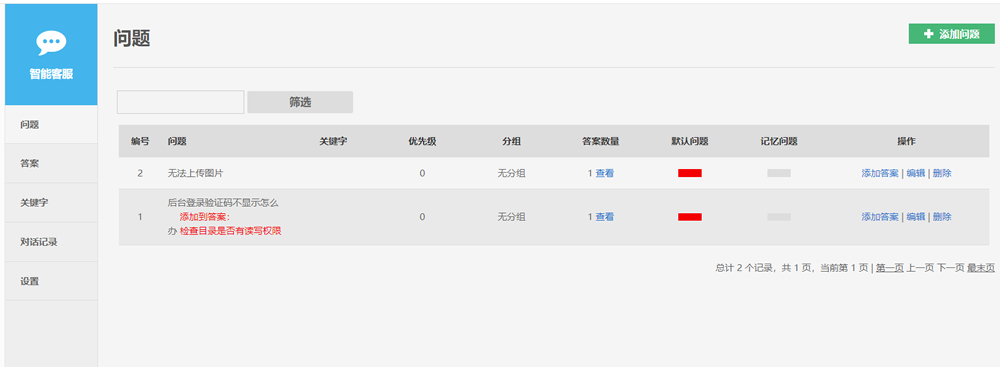Open the 问题 sidebar menu item

coord(51,124)
